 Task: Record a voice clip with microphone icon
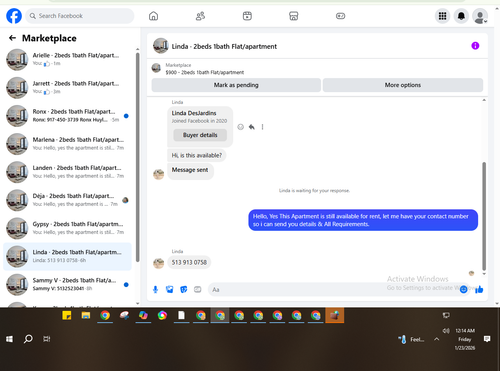pyautogui.click(x=155, y=289)
